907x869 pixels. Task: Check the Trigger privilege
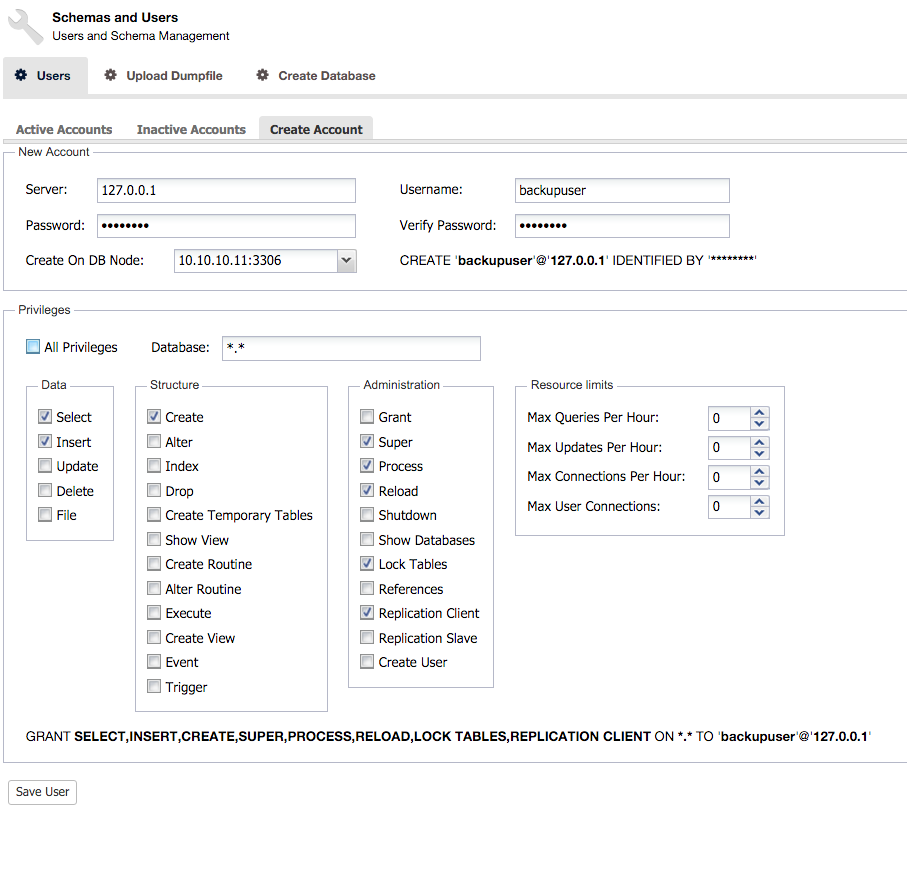coord(153,687)
